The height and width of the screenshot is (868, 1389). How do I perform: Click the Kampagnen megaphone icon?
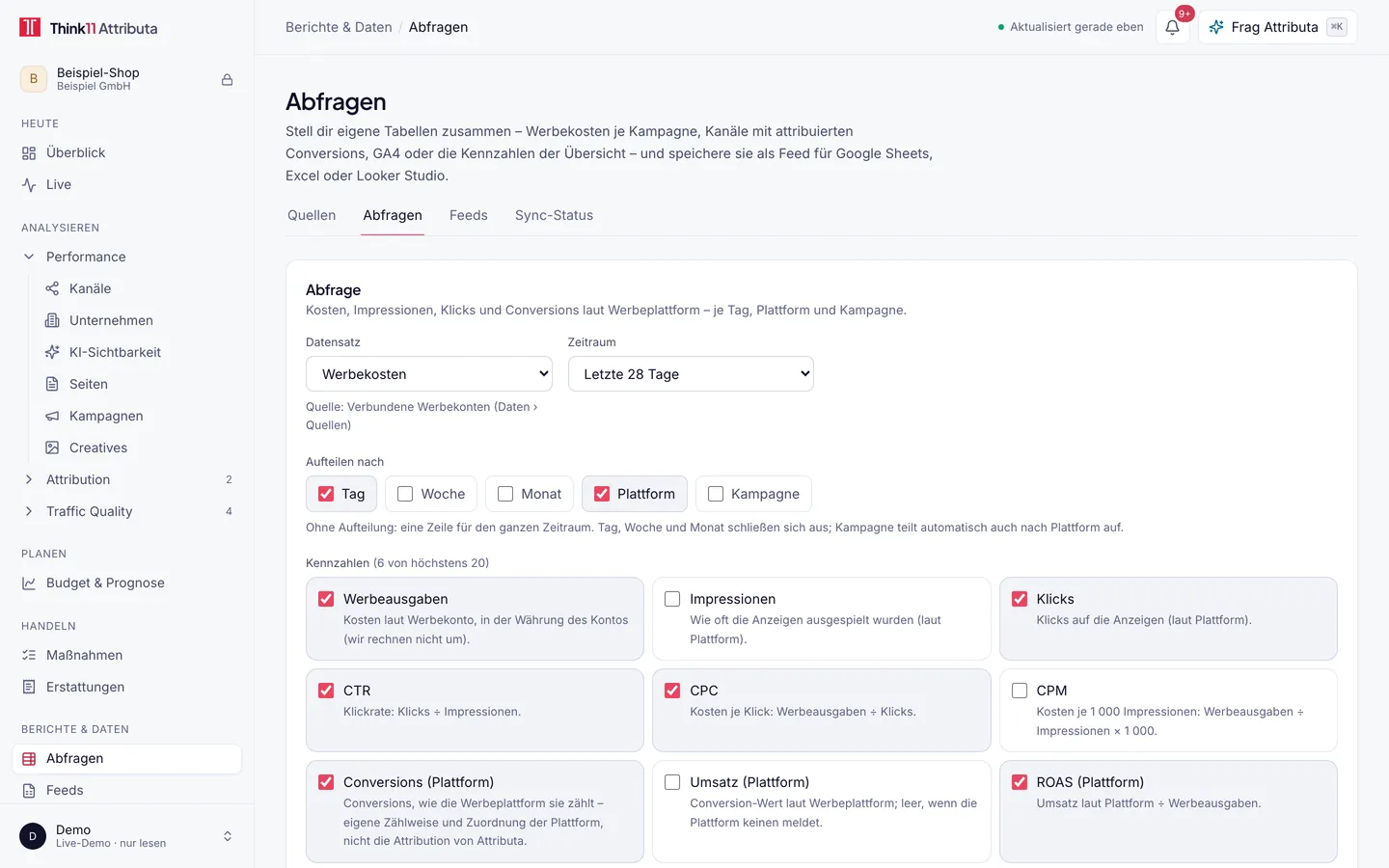pyautogui.click(x=52, y=416)
